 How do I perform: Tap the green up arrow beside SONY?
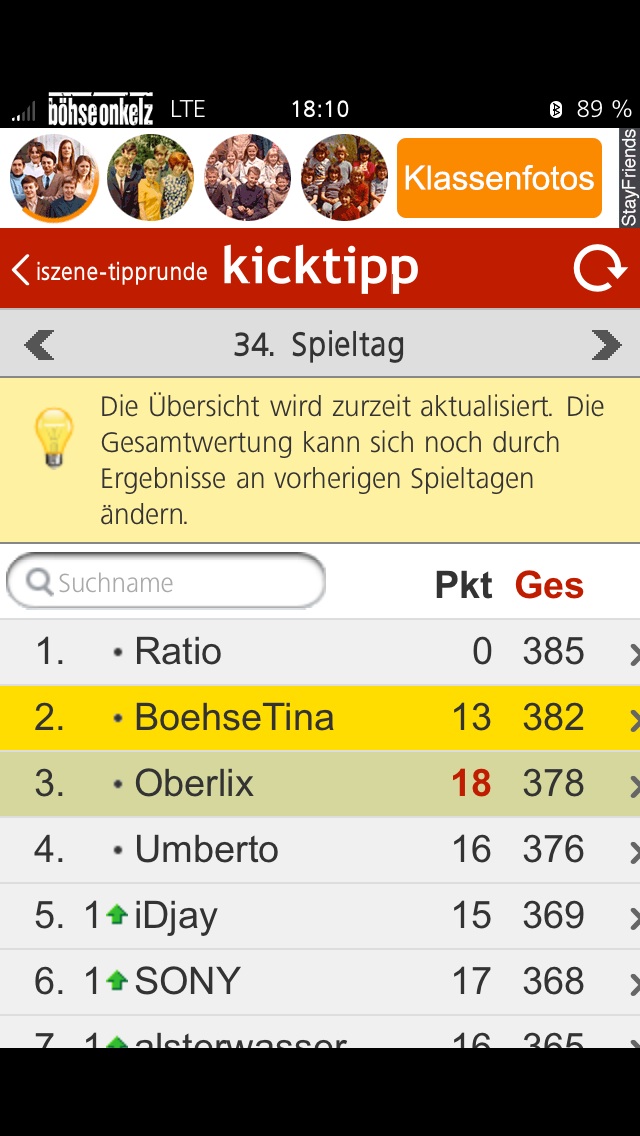point(117,981)
